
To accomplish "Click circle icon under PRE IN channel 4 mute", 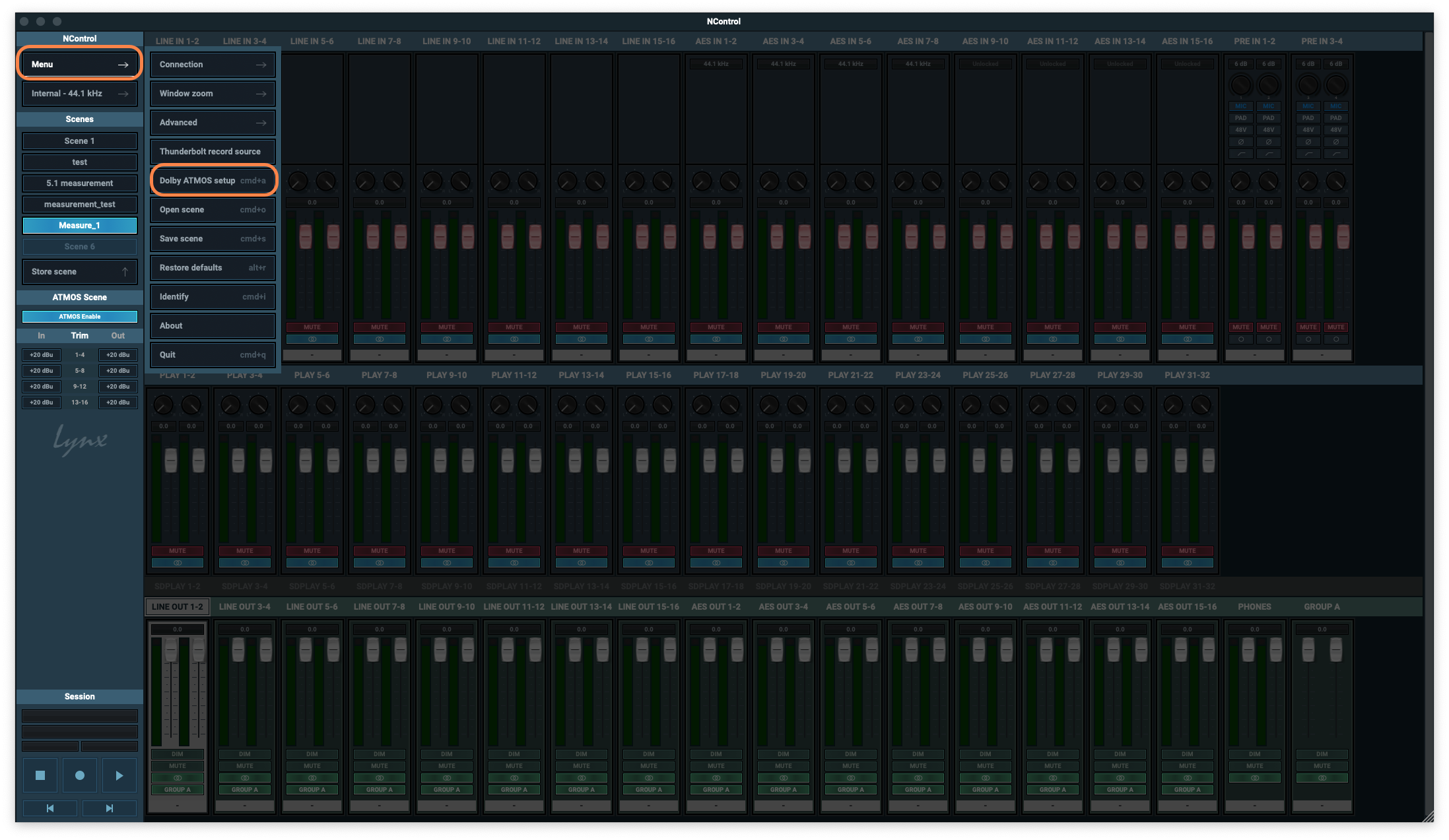I will [1336, 339].
